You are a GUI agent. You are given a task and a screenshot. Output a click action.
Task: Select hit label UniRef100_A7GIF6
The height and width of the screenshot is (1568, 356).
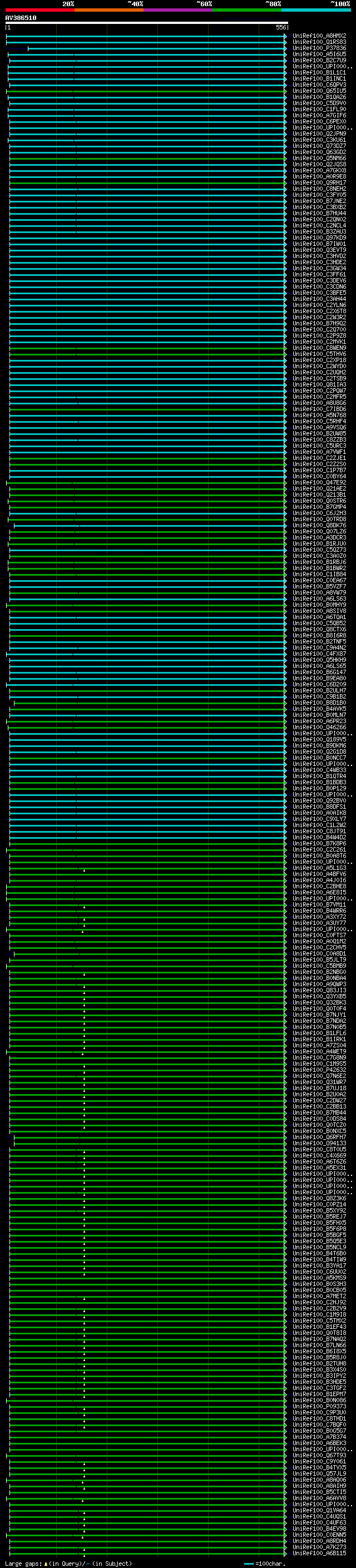(x=319, y=116)
